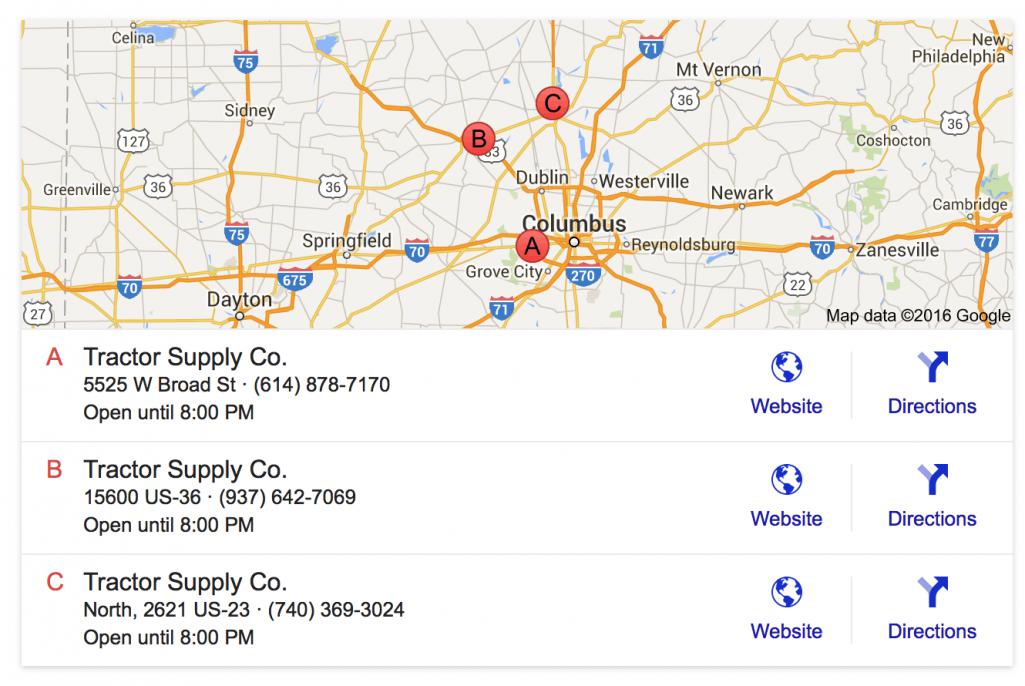The height and width of the screenshot is (686, 1025).
Task: Get Directions to 5525 W Broad St store
Action: pyautogui.click(x=932, y=406)
